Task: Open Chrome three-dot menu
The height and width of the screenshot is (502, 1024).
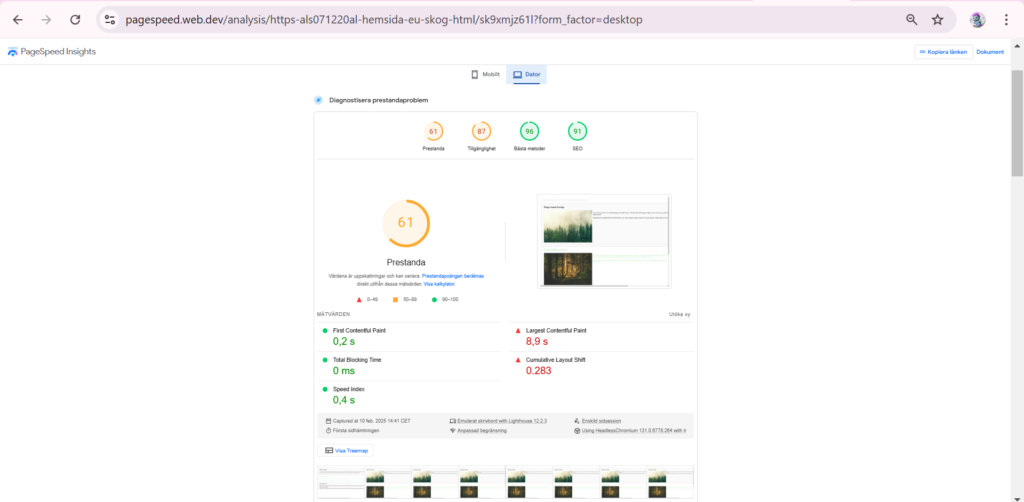Action: [1006, 20]
